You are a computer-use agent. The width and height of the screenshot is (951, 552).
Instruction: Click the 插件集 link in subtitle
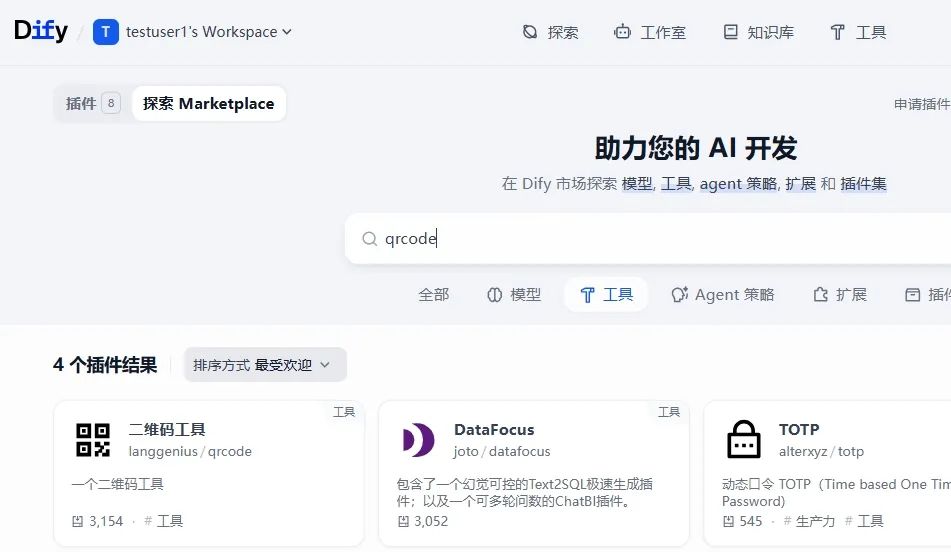click(x=863, y=184)
